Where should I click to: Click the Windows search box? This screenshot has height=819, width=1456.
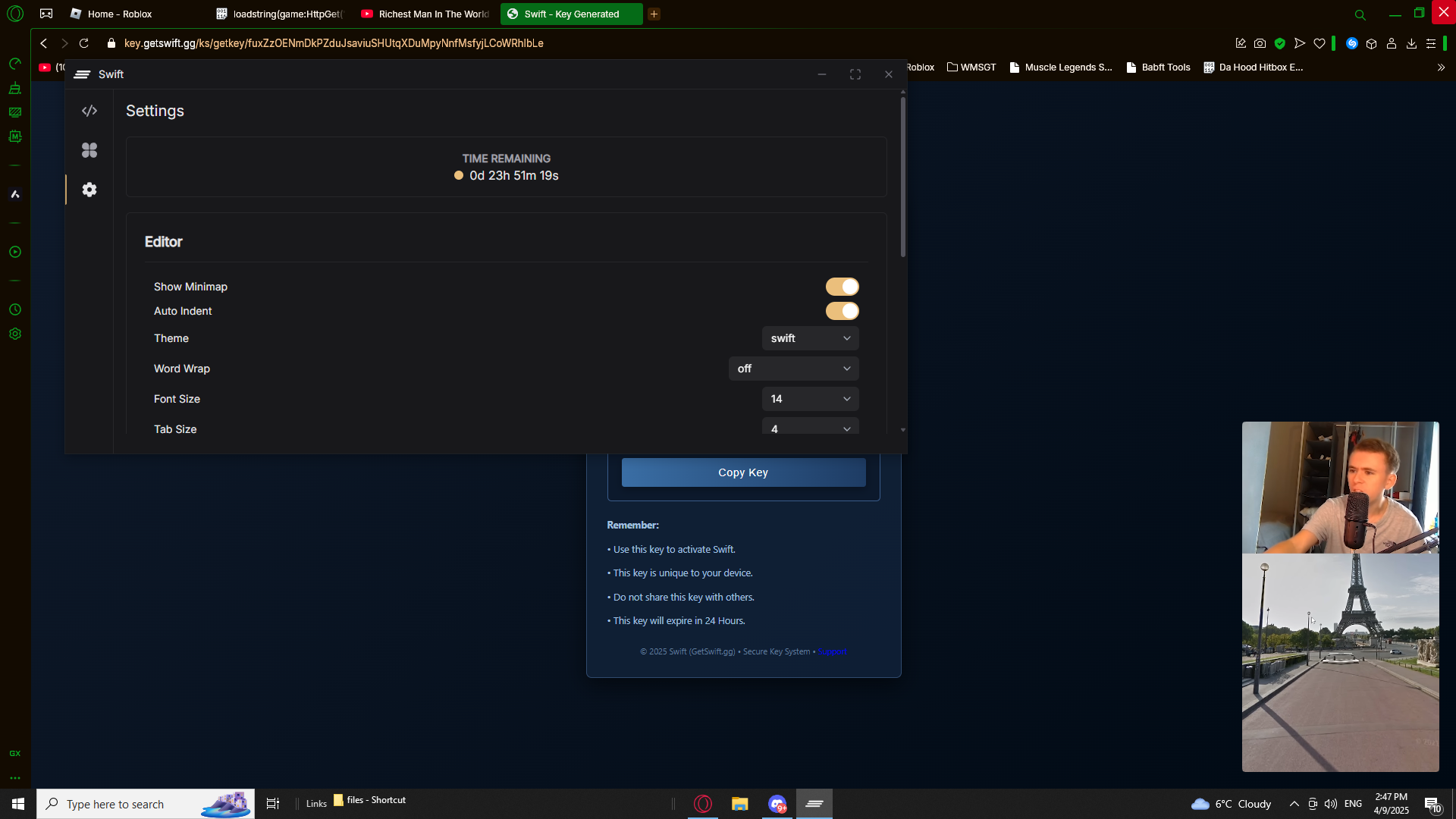(x=146, y=804)
